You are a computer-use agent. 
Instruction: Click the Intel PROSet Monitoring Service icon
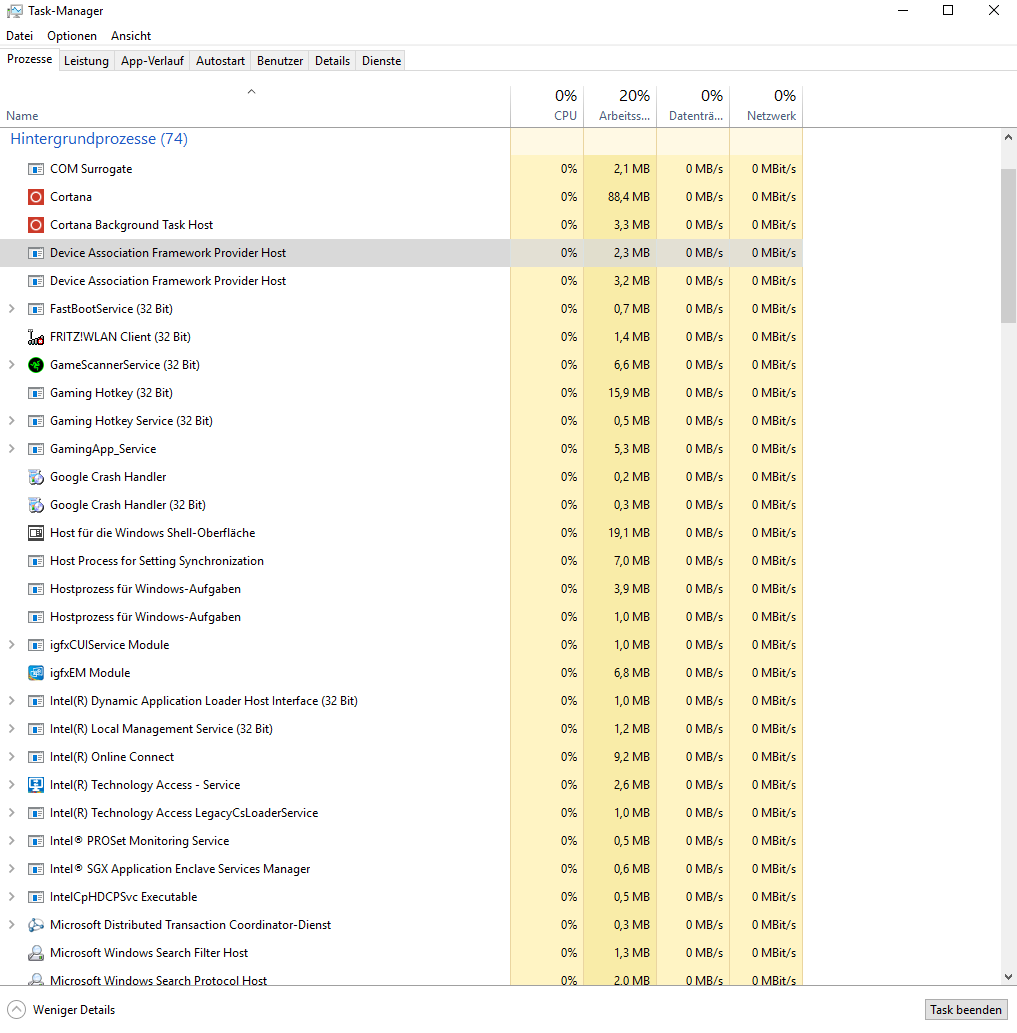pos(36,841)
